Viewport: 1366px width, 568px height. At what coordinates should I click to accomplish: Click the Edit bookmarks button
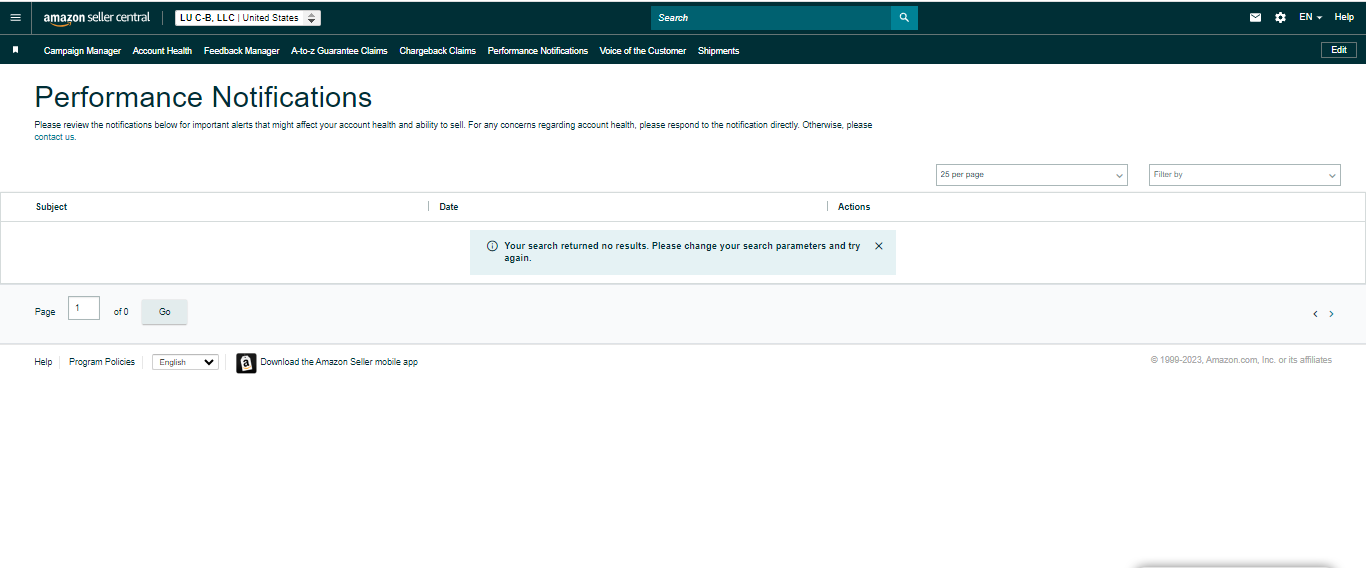pos(1339,50)
